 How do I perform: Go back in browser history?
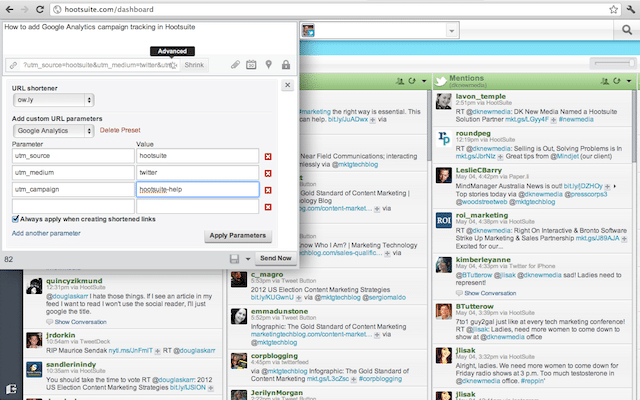pos(9,9)
